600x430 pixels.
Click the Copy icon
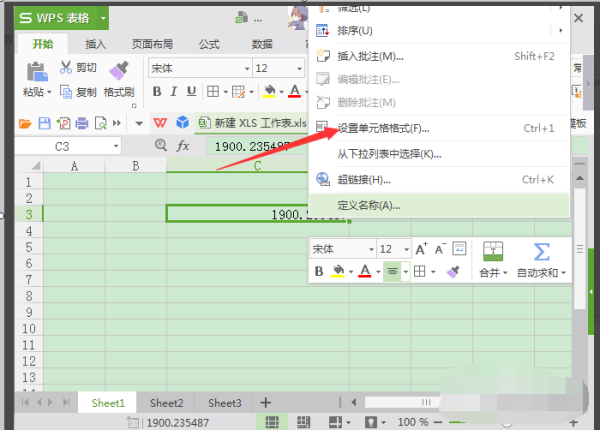coord(66,92)
